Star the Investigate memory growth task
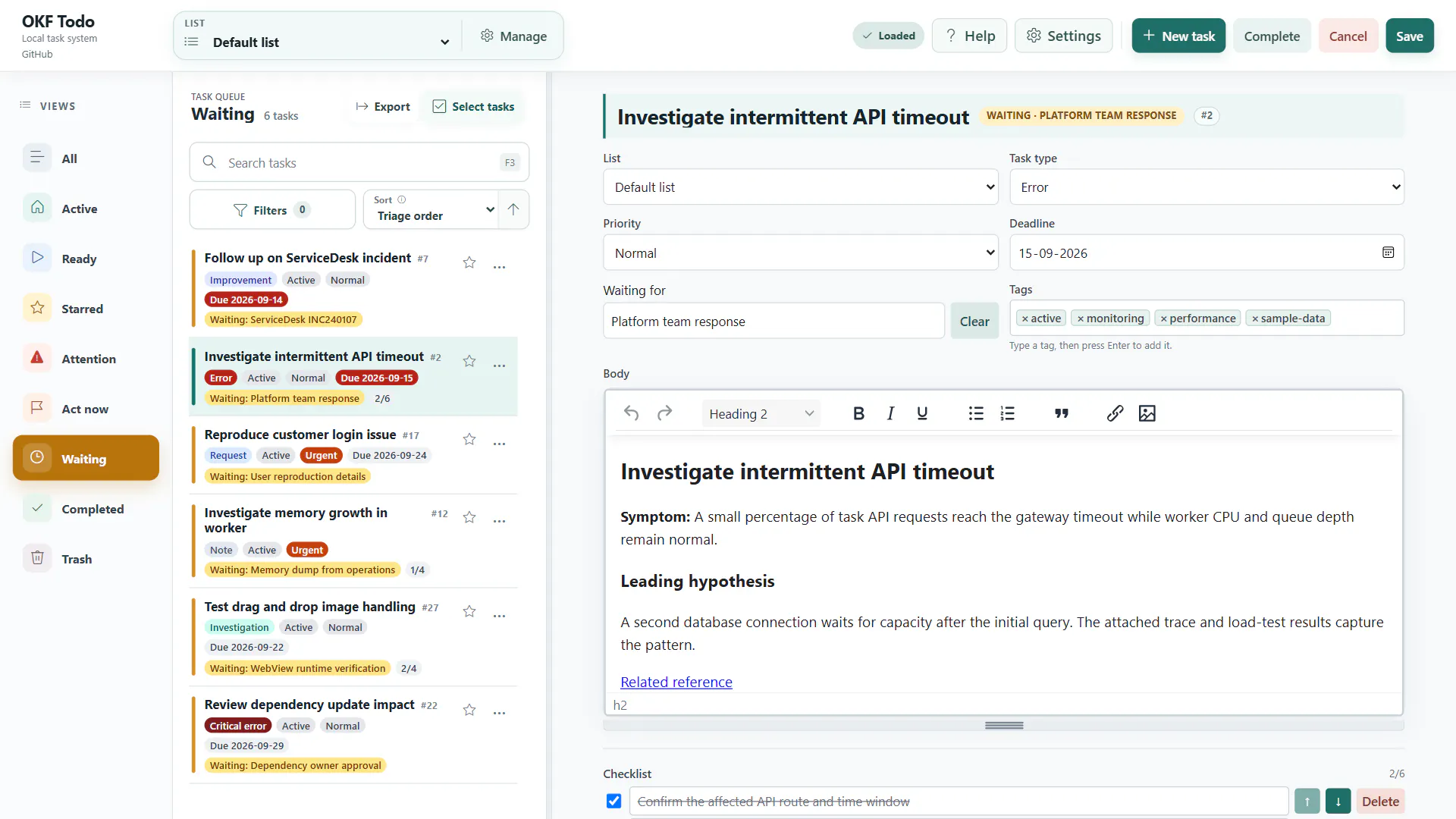Image resolution: width=1456 pixels, height=819 pixels. (x=469, y=517)
